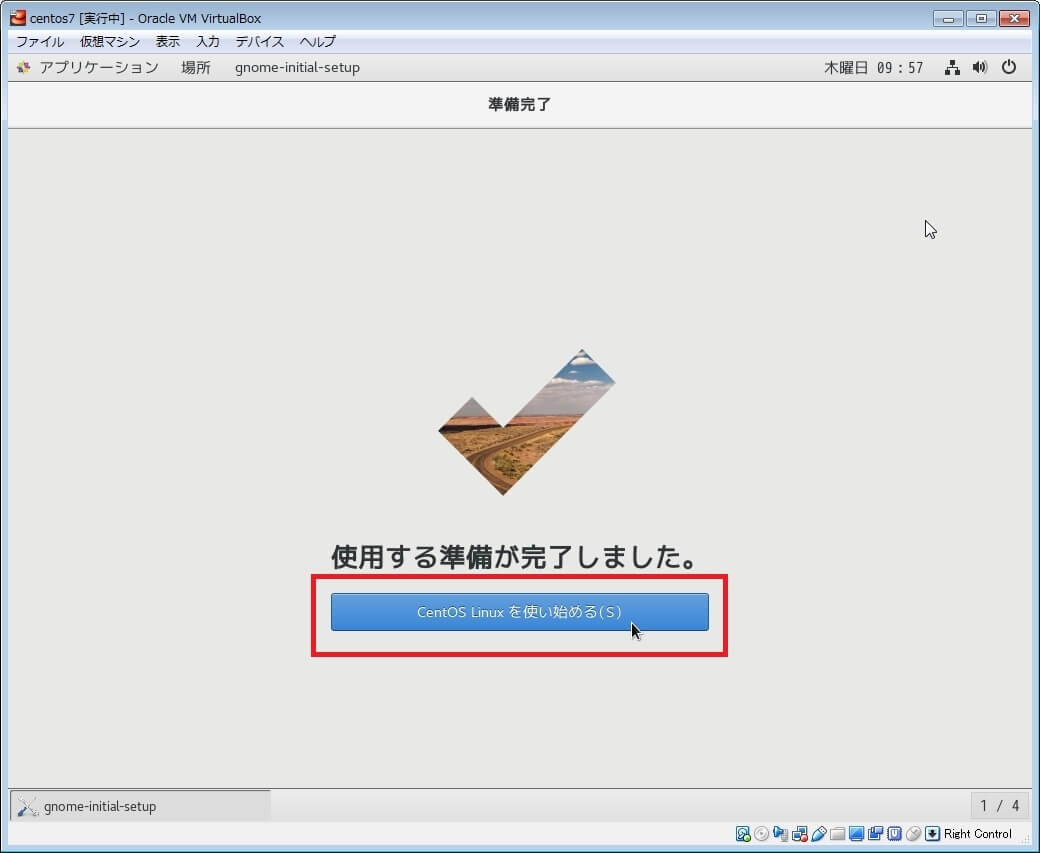The height and width of the screenshot is (853, 1040).
Task: Expand the gnome-initial-setup app menu in panel
Action: tap(297, 68)
